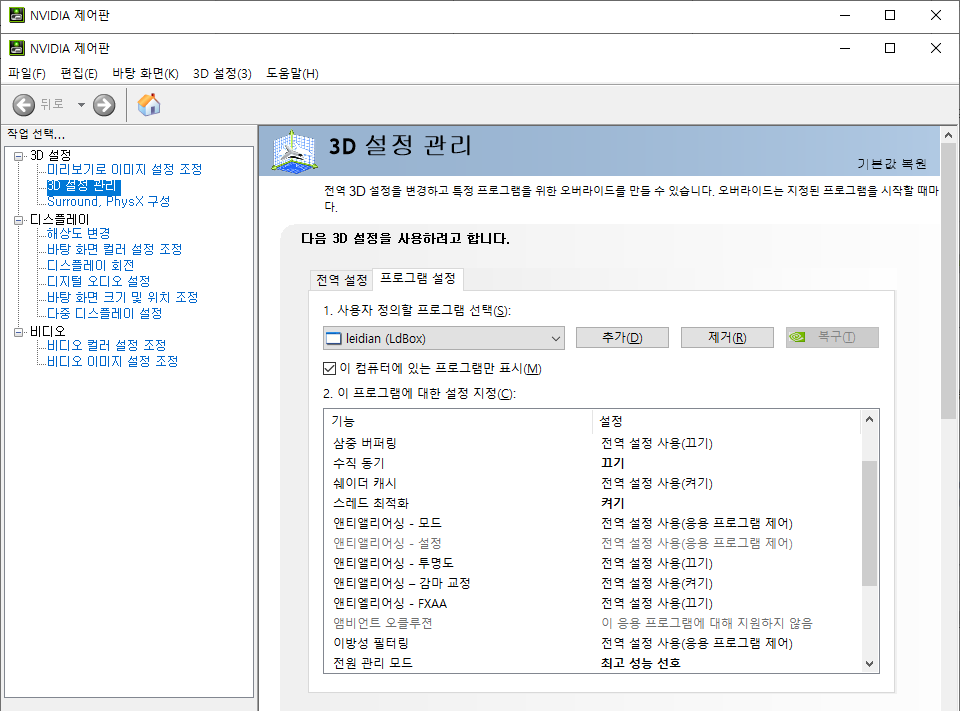960x711 pixels.
Task: Maximize the inner NVIDIA 제어판 window
Action: click(x=890, y=48)
